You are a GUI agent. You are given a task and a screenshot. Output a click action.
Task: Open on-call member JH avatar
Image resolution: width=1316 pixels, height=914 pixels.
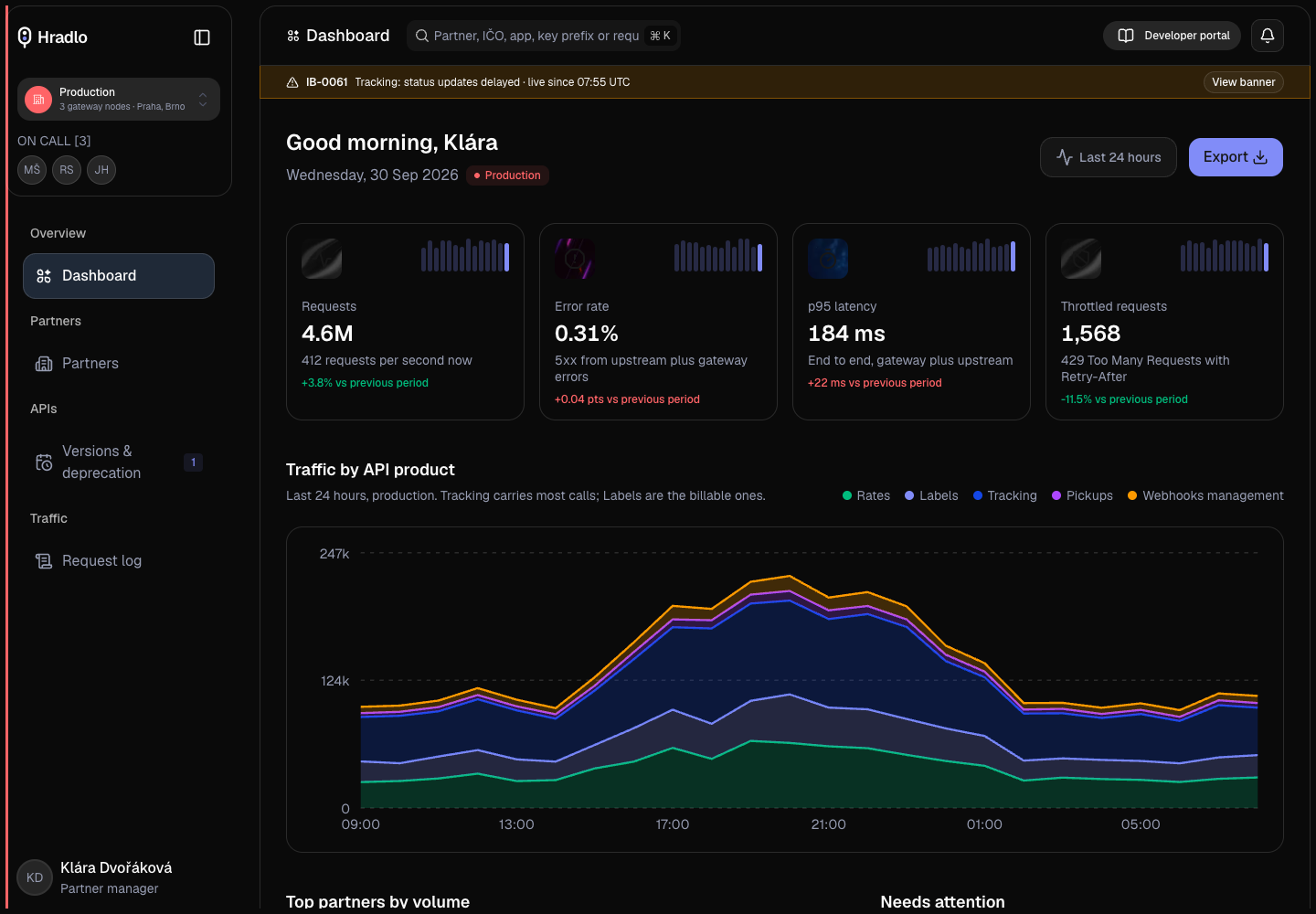(101, 170)
